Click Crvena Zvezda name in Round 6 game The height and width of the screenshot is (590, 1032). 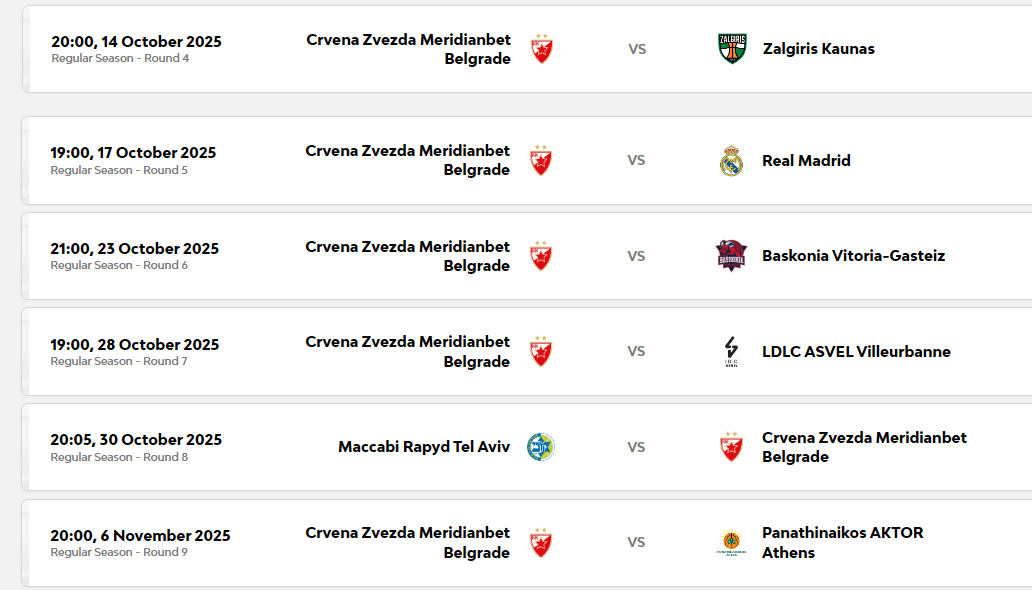tap(408, 256)
